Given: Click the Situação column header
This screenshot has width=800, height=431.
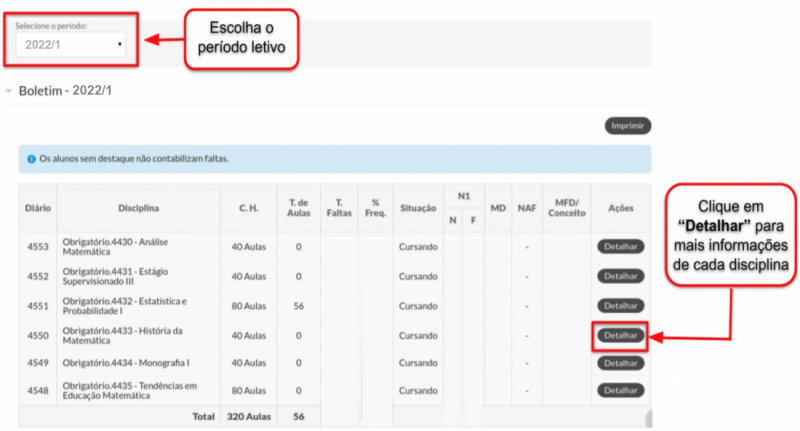Looking at the screenshot, I should tap(418, 208).
